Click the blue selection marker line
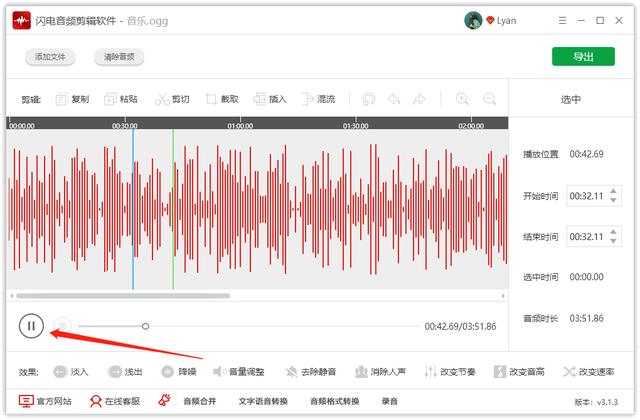 click(x=133, y=209)
